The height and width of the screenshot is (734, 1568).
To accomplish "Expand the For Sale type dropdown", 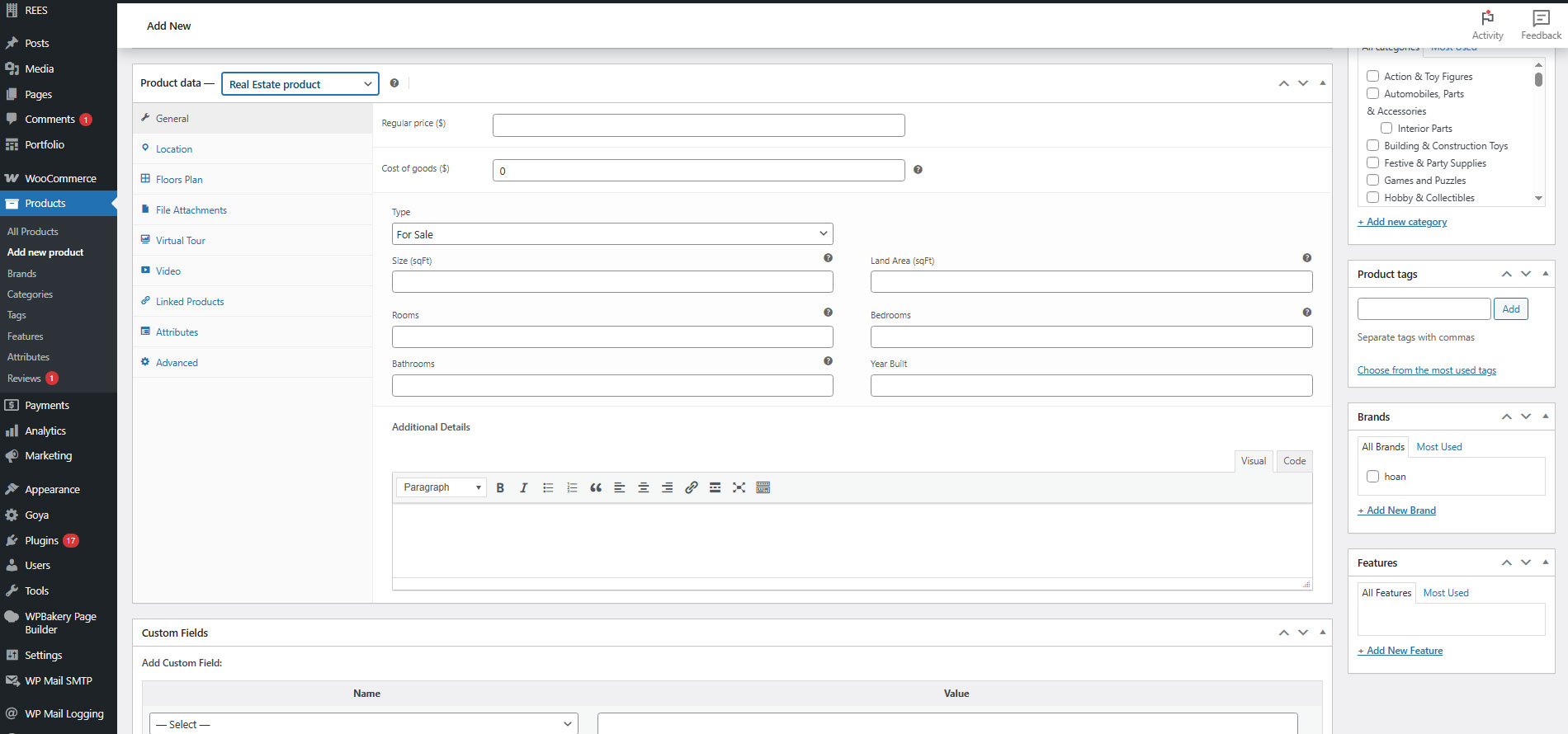I will pyautogui.click(x=612, y=234).
